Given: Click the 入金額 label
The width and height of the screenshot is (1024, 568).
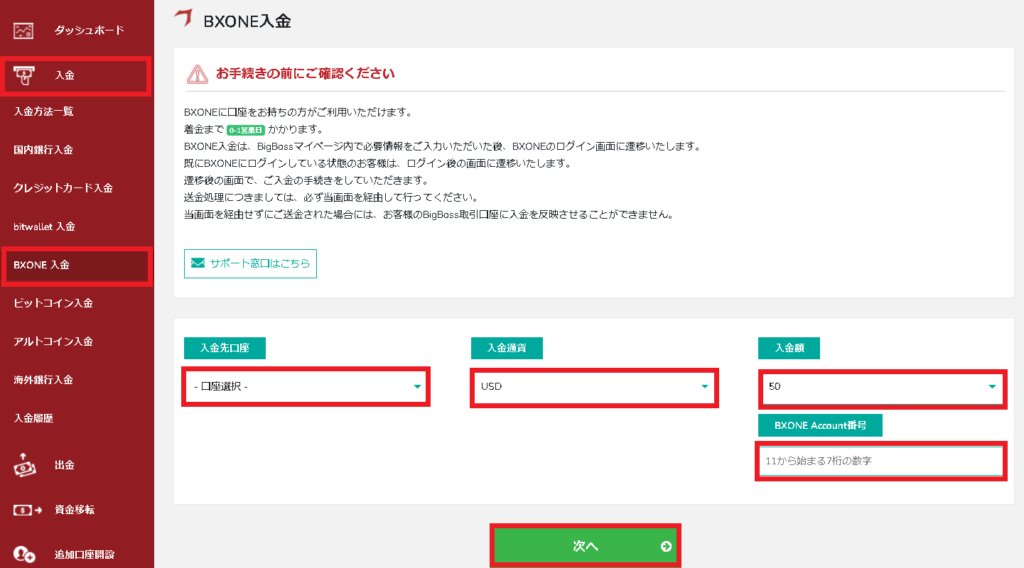Looking at the screenshot, I should [789, 348].
